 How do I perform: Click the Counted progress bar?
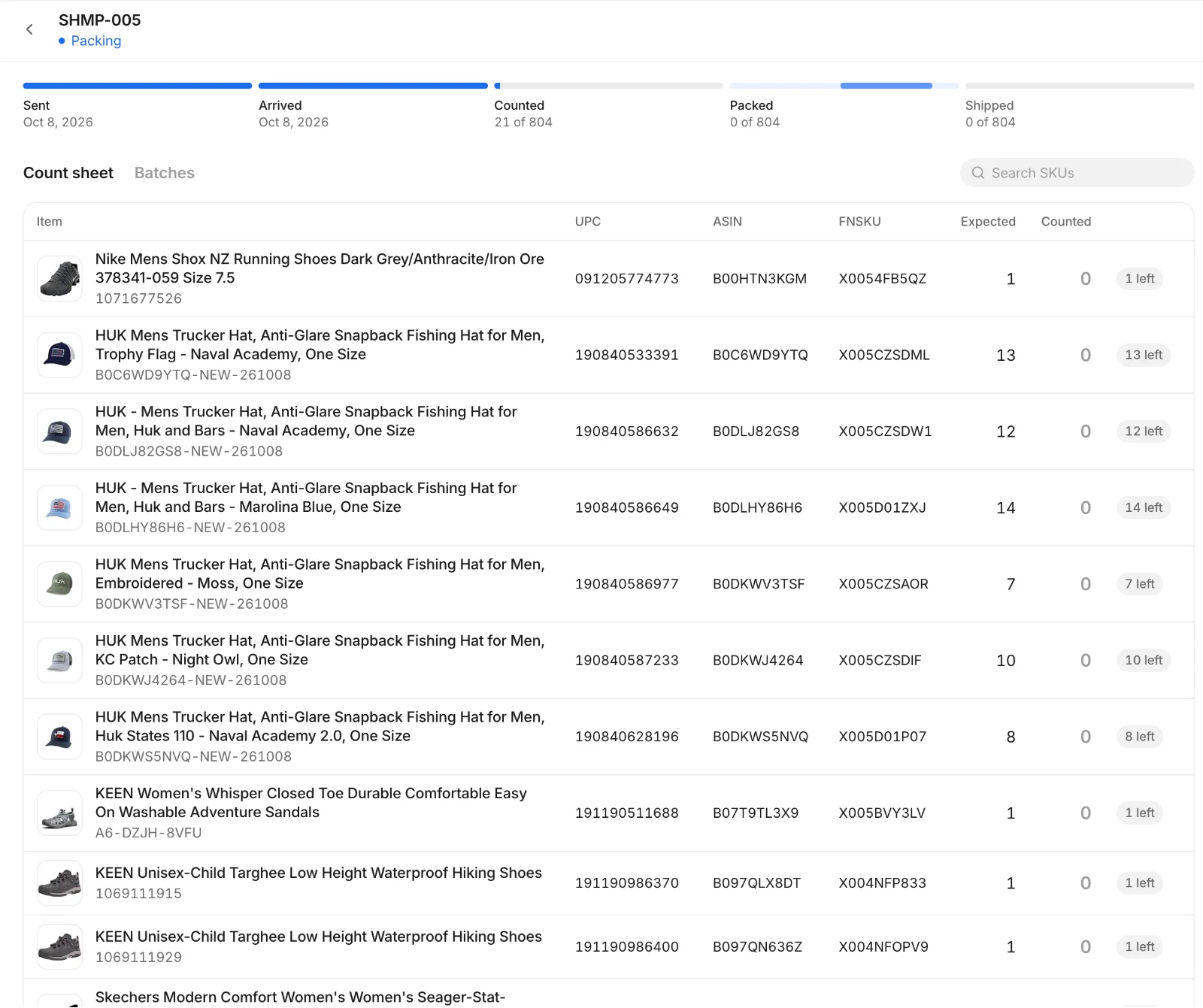click(x=608, y=86)
